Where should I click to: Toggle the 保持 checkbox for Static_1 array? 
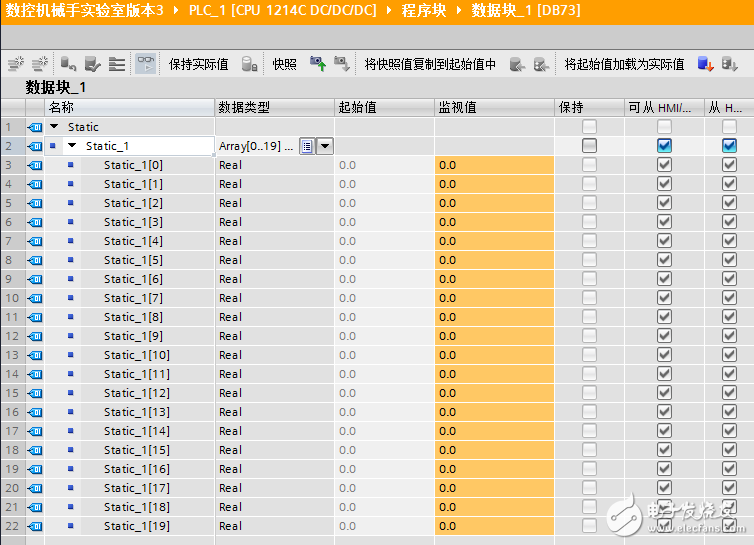click(589, 146)
